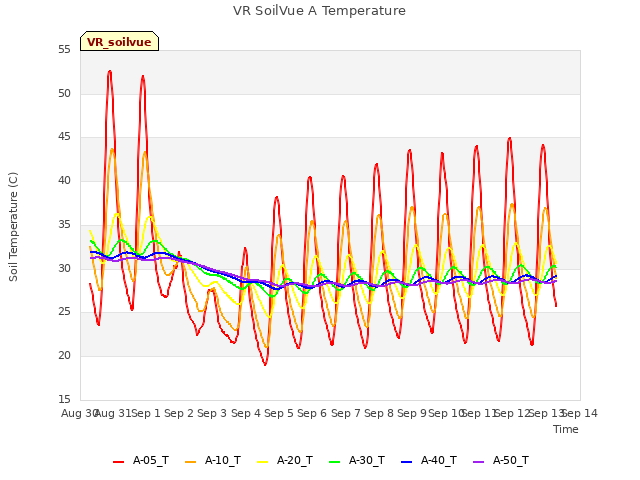Click the green A-30_T legend swatch

334,462
